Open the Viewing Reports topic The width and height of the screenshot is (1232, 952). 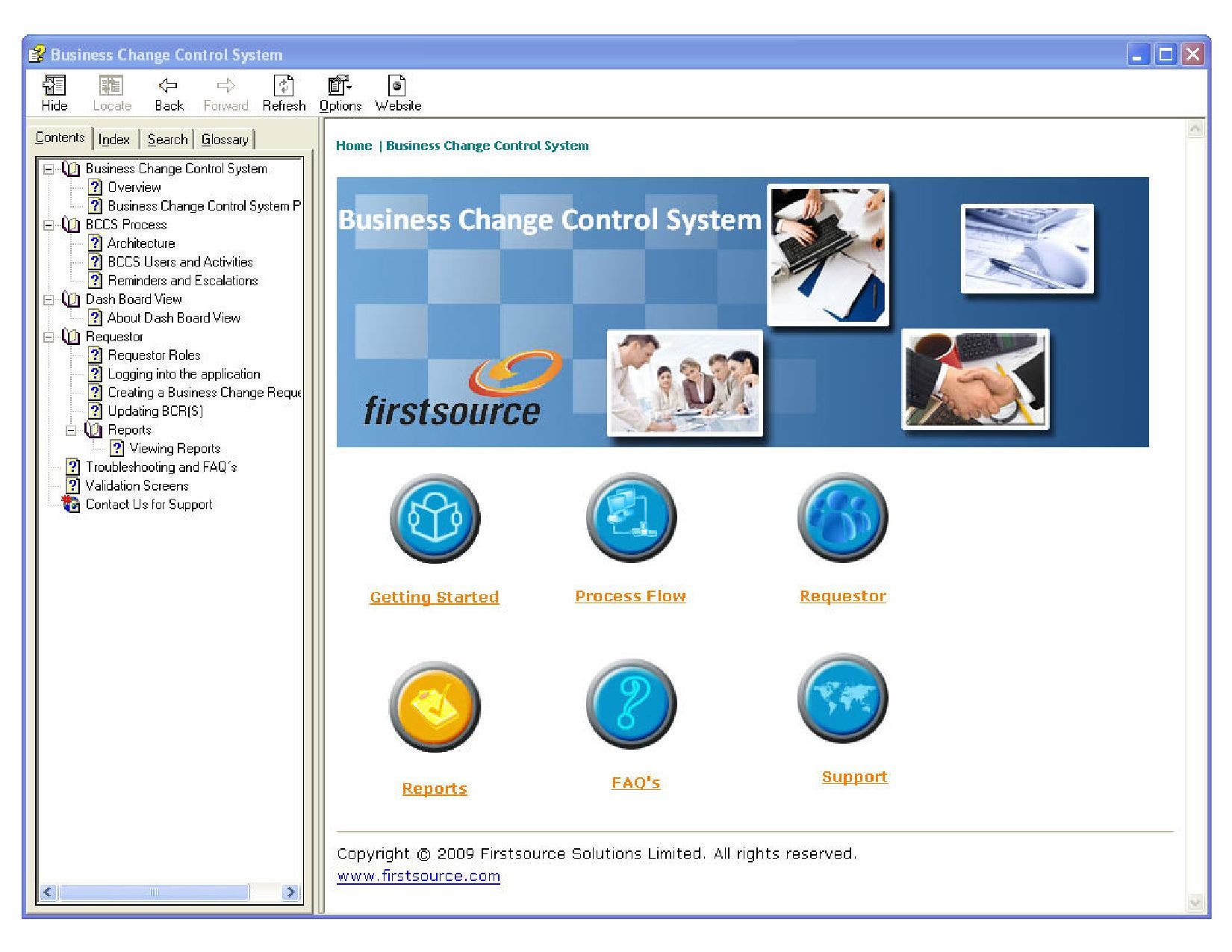(175, 449)
